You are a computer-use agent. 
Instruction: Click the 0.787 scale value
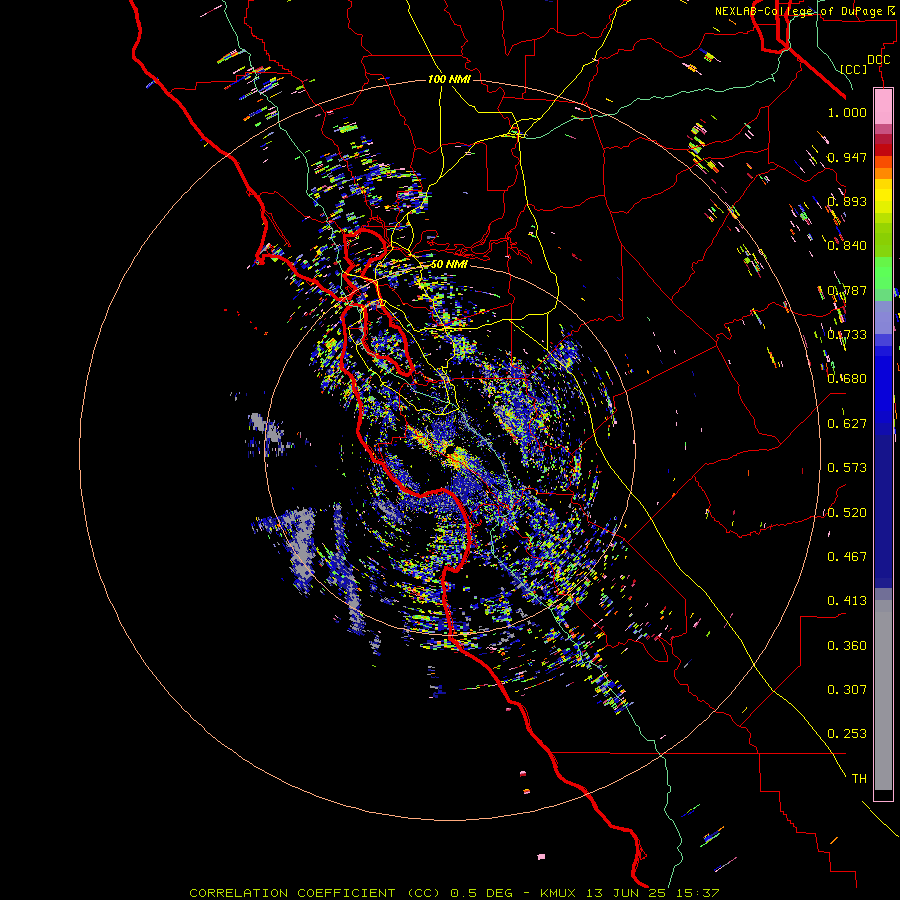coord(847,290)
